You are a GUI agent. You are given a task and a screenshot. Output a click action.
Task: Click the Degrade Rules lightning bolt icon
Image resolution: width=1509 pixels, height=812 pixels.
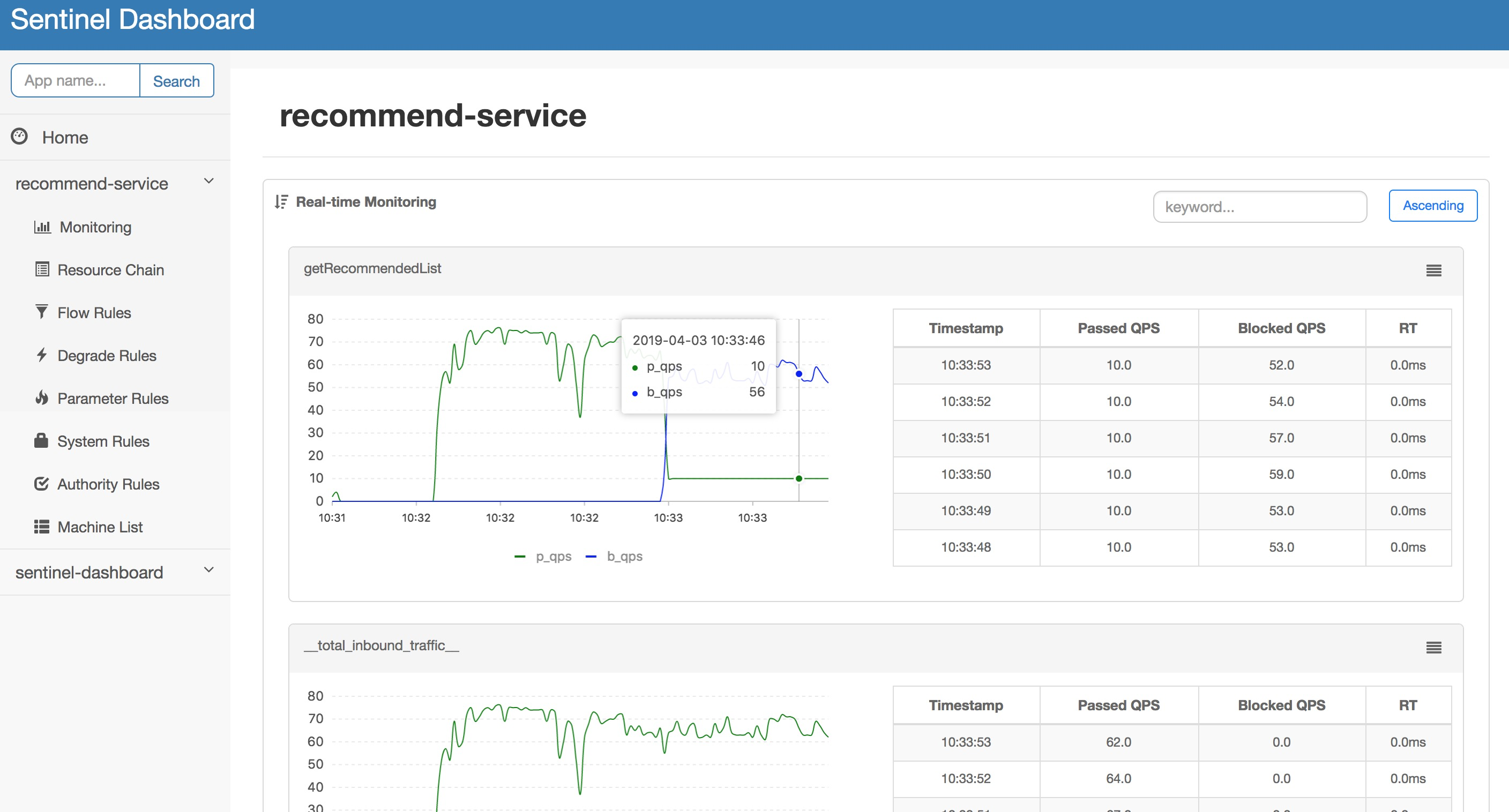42,355
